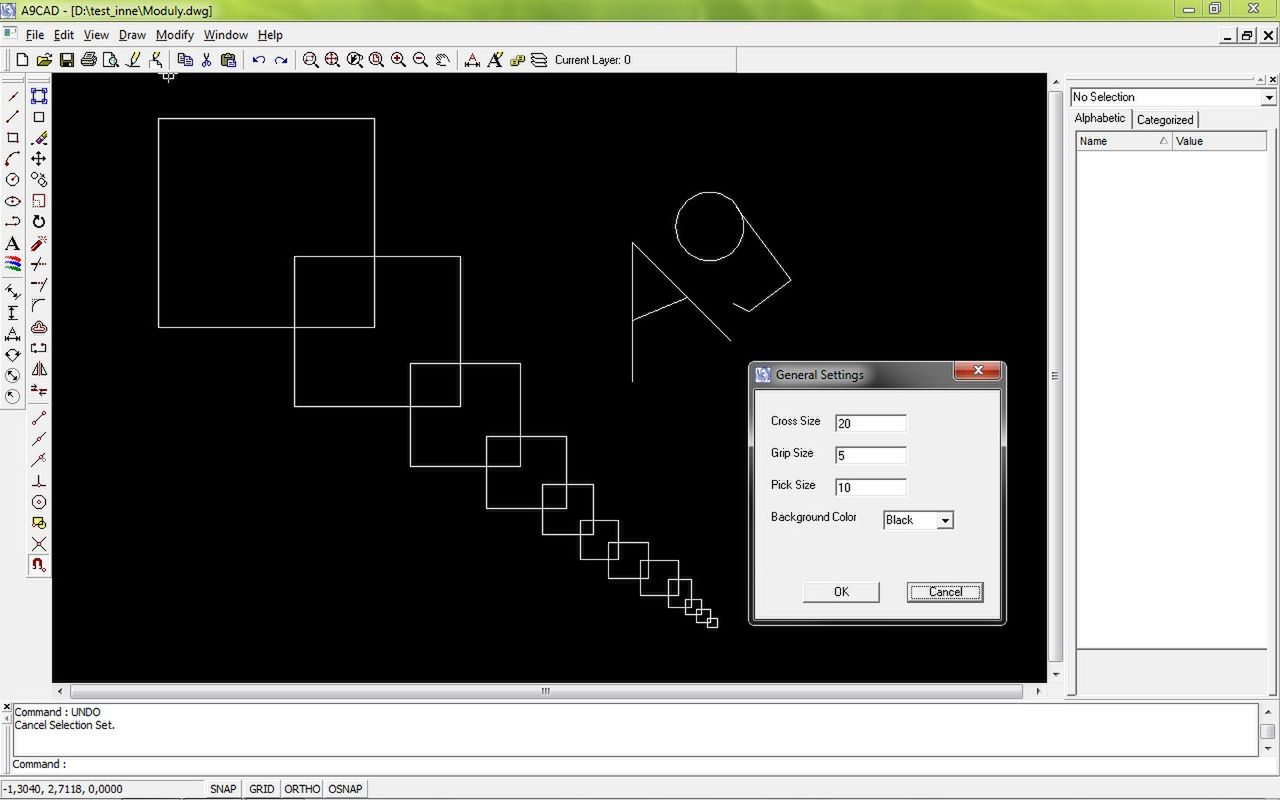The height and width of the screenshot is (800, 1280).
Task: Select the Rectangle draw tool
Action: coord(13,138)
